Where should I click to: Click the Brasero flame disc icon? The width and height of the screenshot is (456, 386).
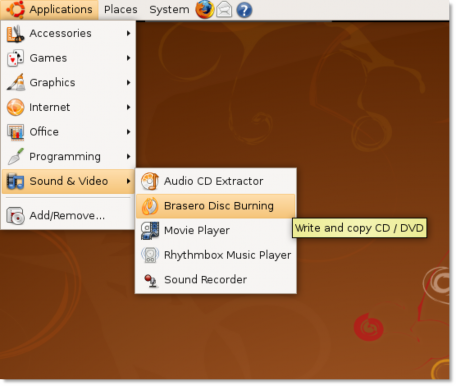[150, 206]
